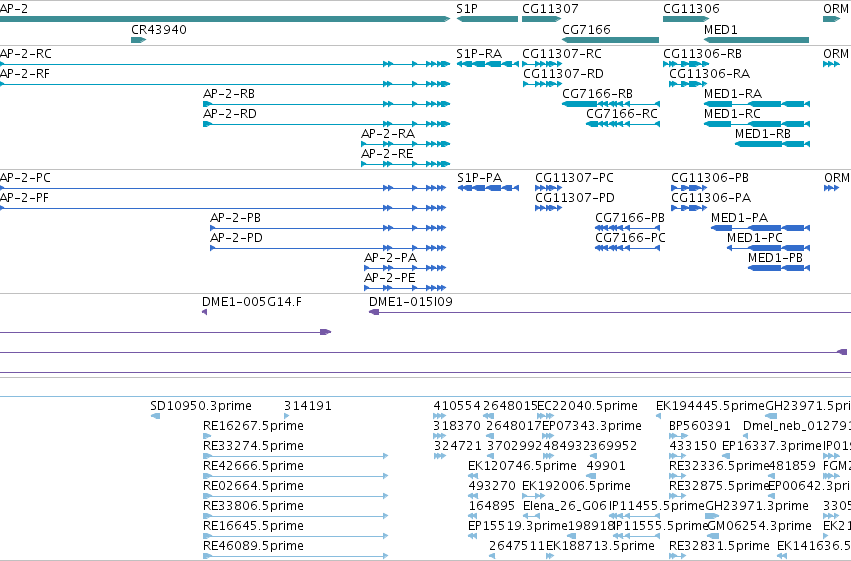Viewport: 851px width, 561px height.
Task: Open the CG11307 gene label
Action: (x=550, y=9)
